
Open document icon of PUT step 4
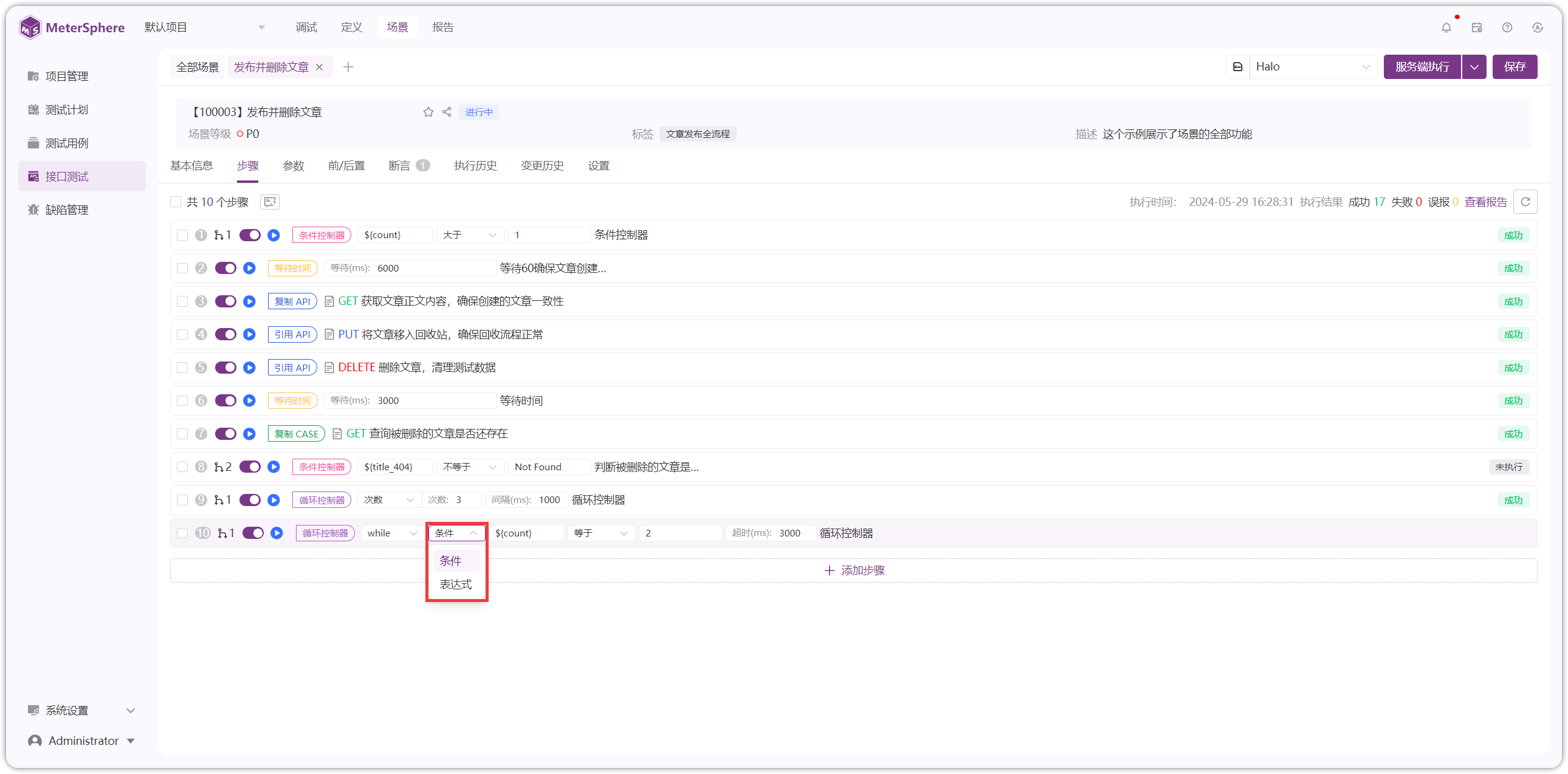click(x=329, y=335)
